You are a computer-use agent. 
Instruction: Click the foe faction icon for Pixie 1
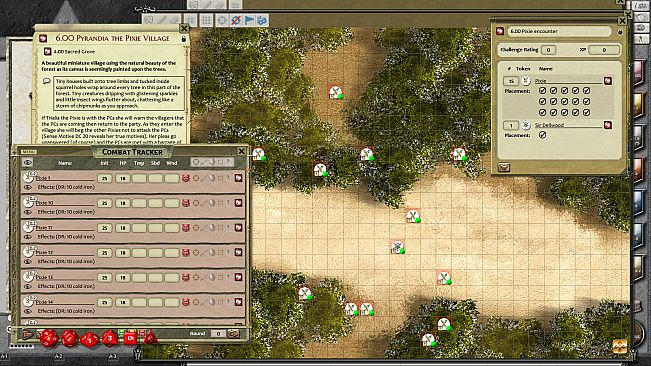(186, 178)
